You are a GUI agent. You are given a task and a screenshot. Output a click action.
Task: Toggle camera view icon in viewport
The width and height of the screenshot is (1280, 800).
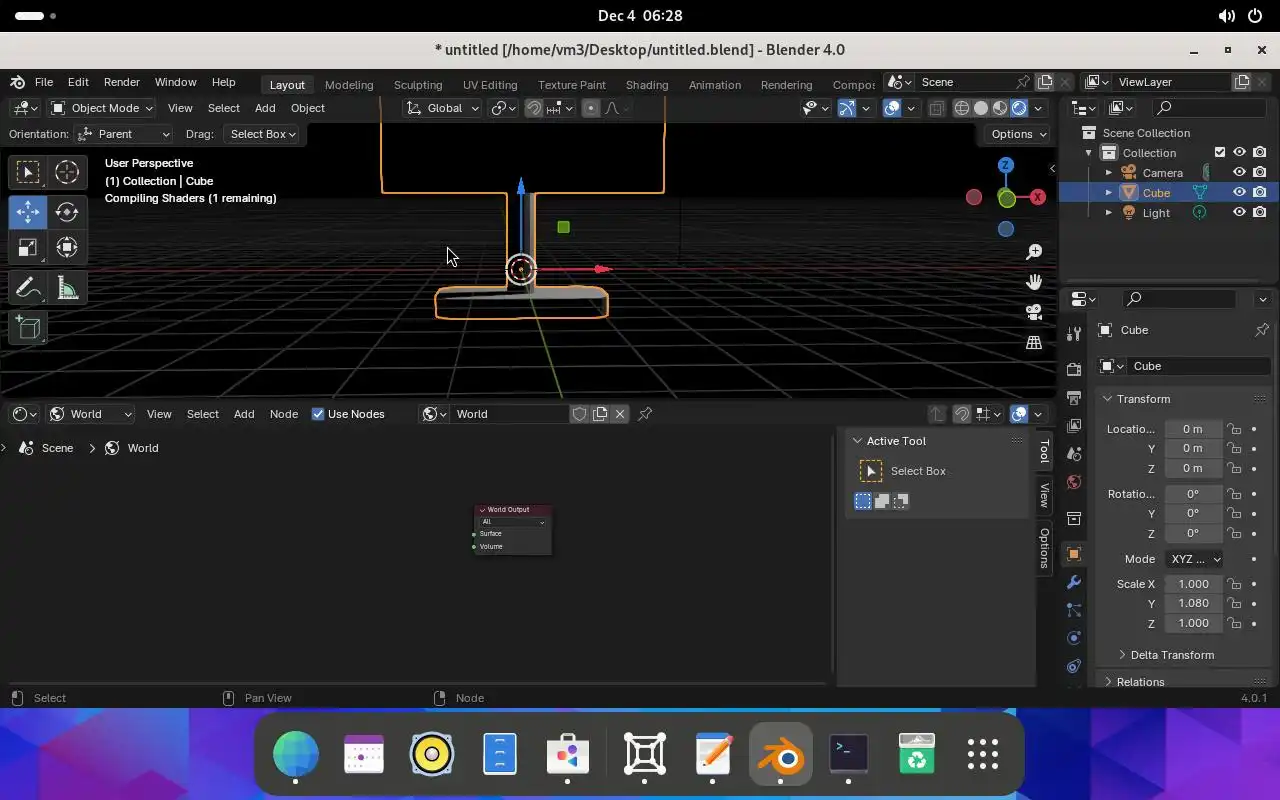click(x=1034, y=312)
